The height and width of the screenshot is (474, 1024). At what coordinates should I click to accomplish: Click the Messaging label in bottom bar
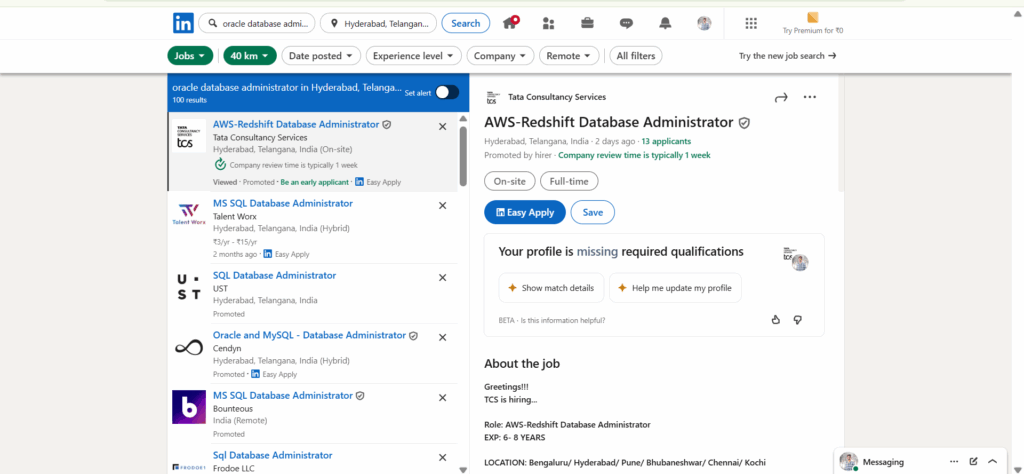point(884,462)
